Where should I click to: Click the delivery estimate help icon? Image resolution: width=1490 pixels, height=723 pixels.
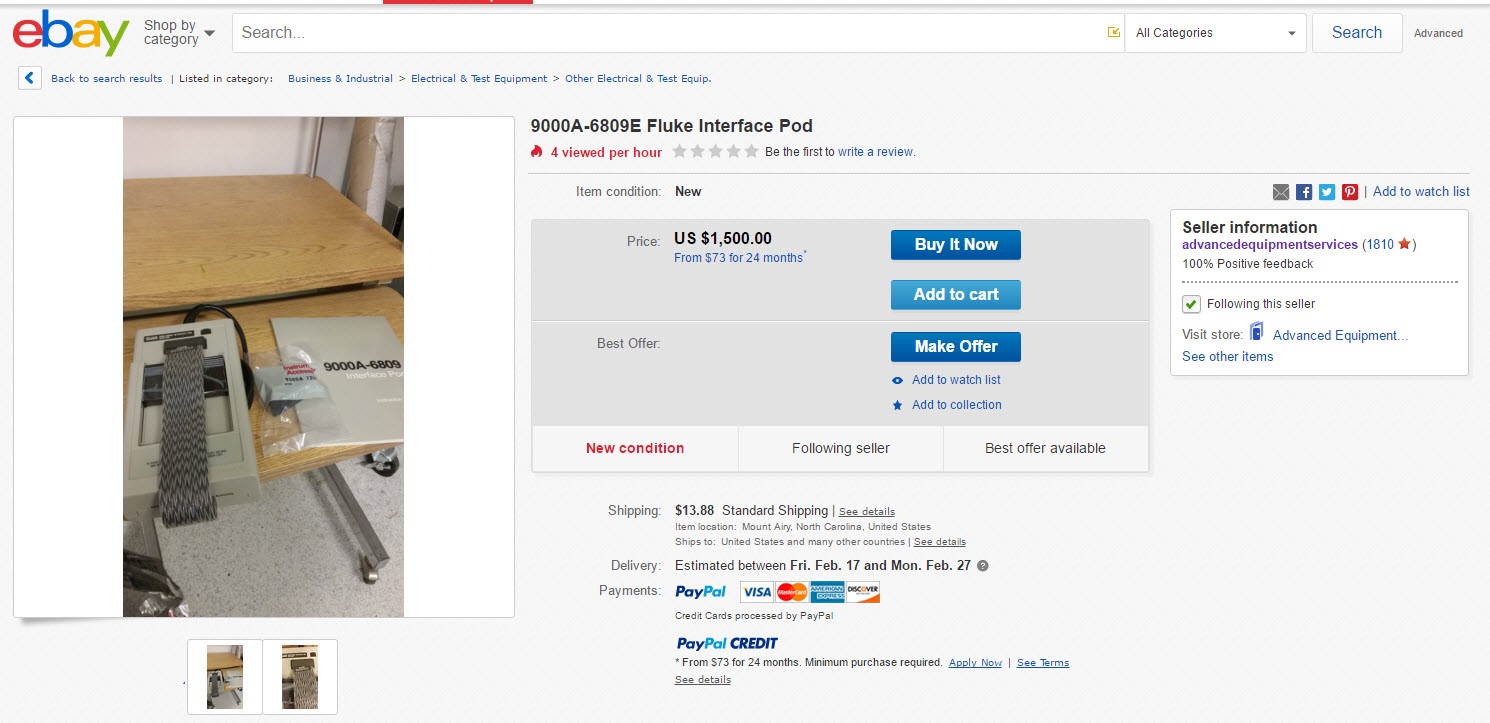pos(983,566)
